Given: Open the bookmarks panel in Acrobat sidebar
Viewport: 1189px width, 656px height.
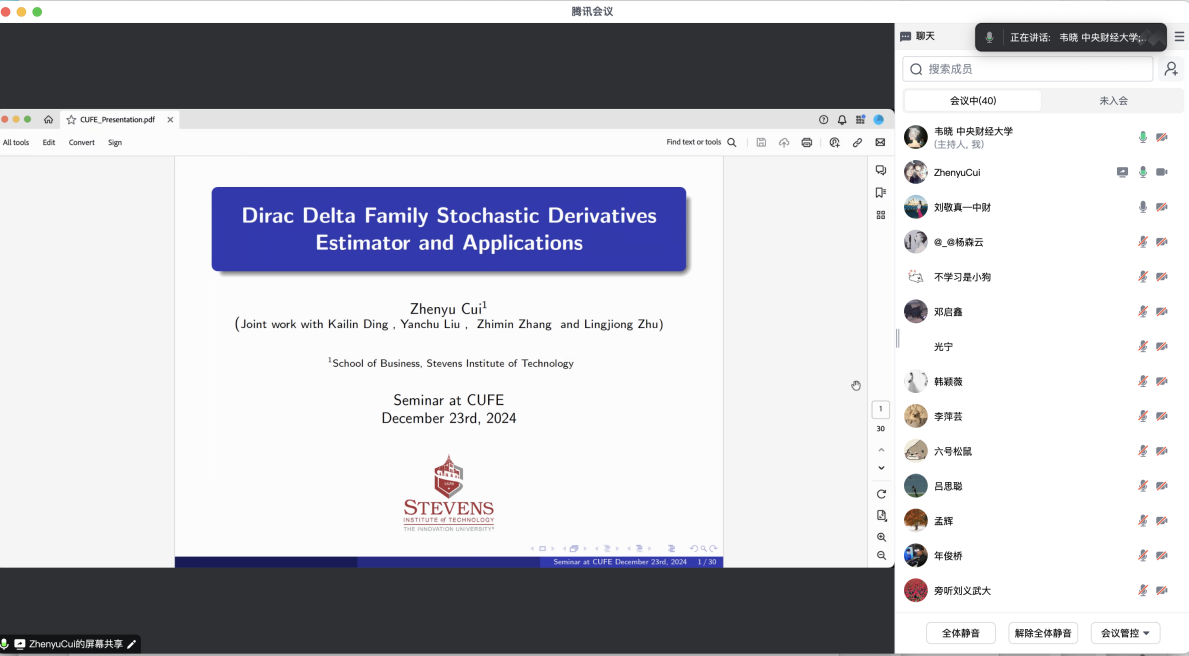Looking at the screenshot, I should [881, 193].
